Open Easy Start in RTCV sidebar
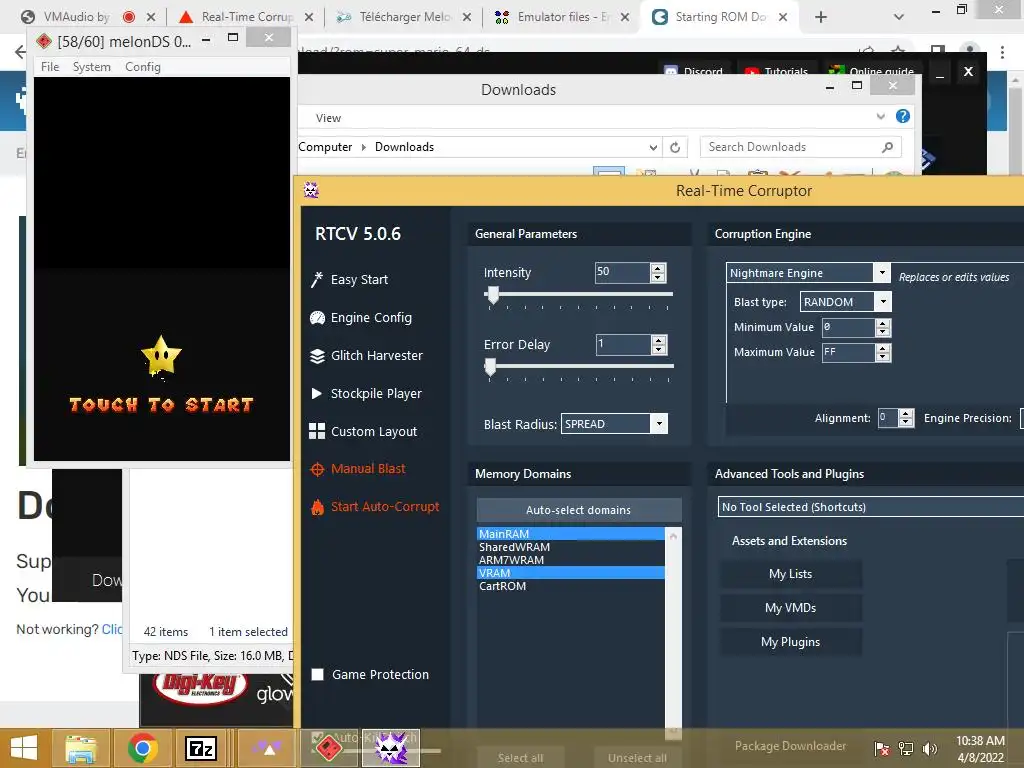1024x768 pixels. tap(350, 280)
